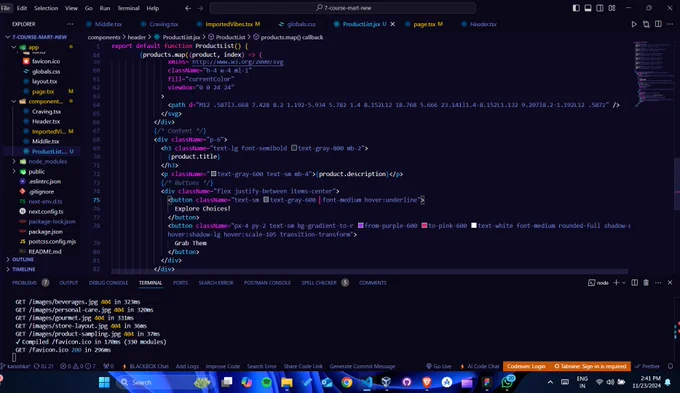Launch new terminal with plus icon
680x393 pixels.
(x=616, y=282)
